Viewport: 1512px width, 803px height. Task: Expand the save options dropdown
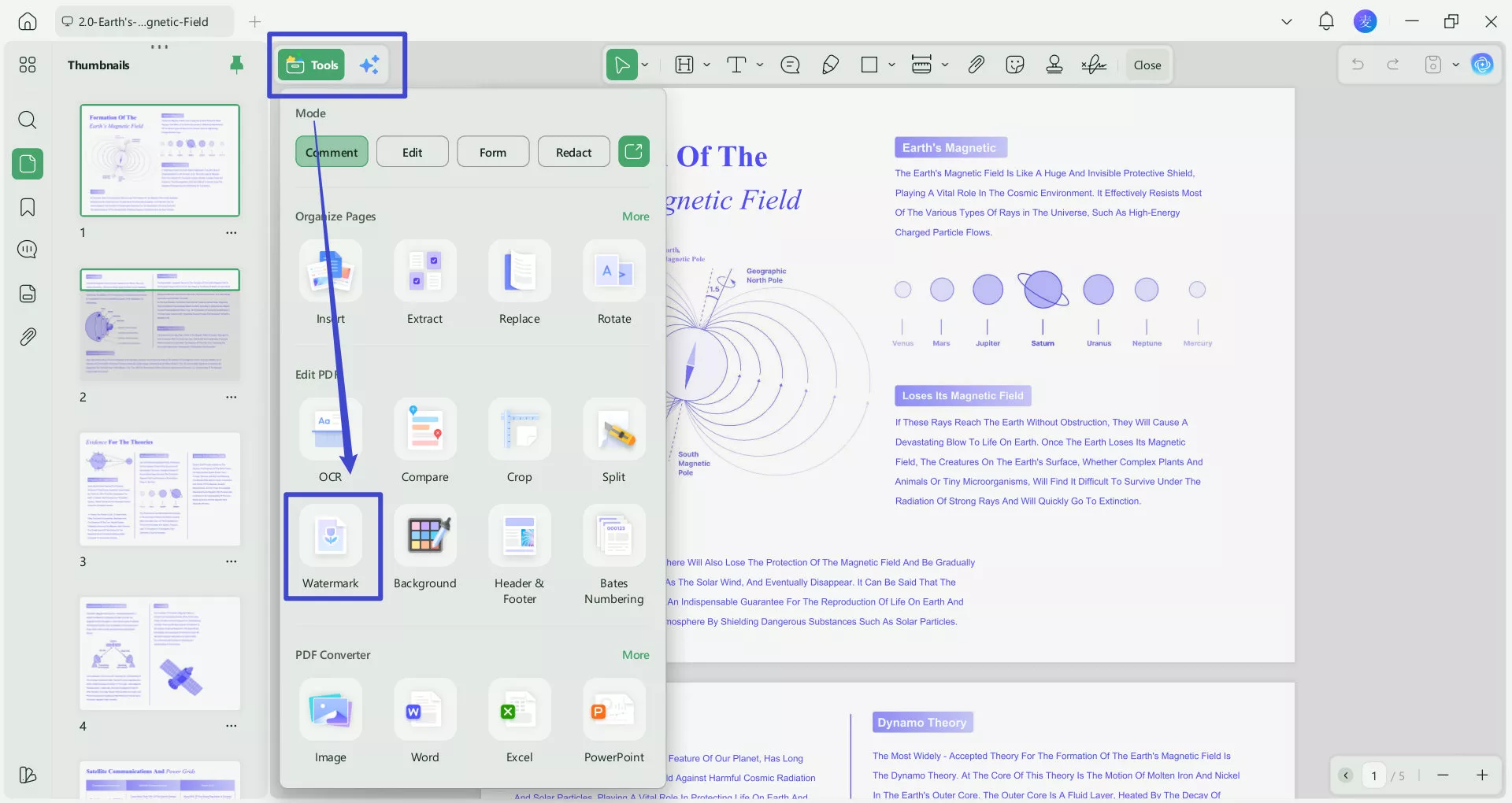[1455, 65]
